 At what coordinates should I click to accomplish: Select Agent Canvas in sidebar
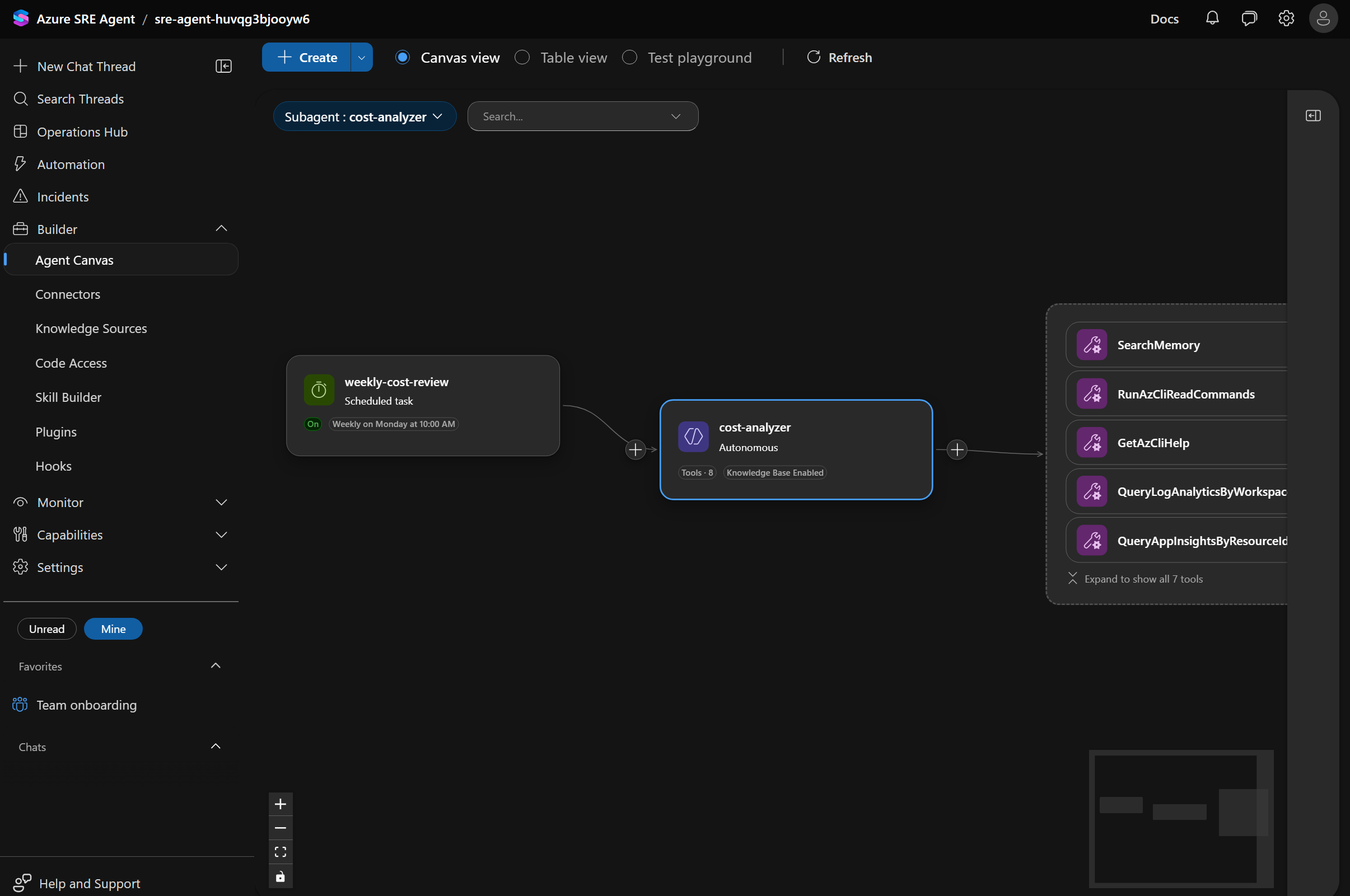(x=120, y=260)
